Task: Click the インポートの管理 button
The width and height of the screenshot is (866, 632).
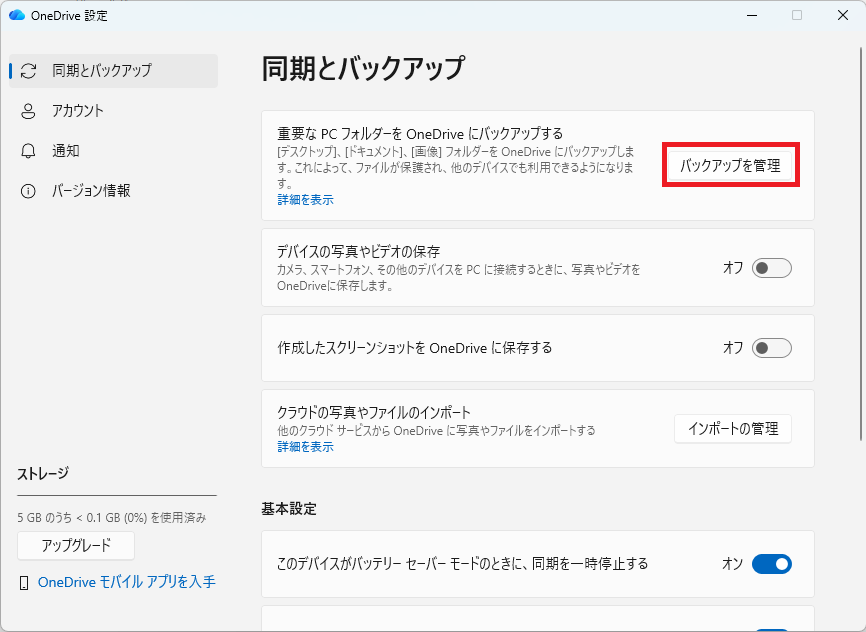Action: tap(733, 429)
